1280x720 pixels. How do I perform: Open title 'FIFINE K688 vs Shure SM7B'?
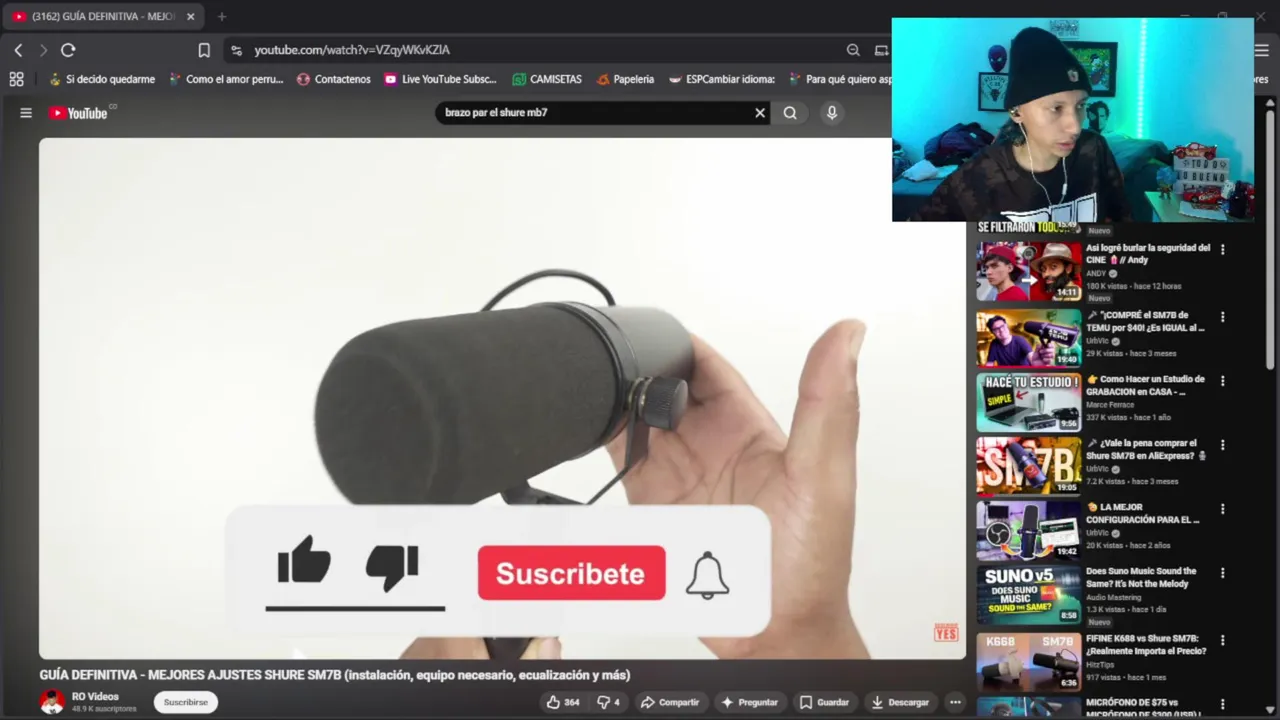(x=1146, y=645)
